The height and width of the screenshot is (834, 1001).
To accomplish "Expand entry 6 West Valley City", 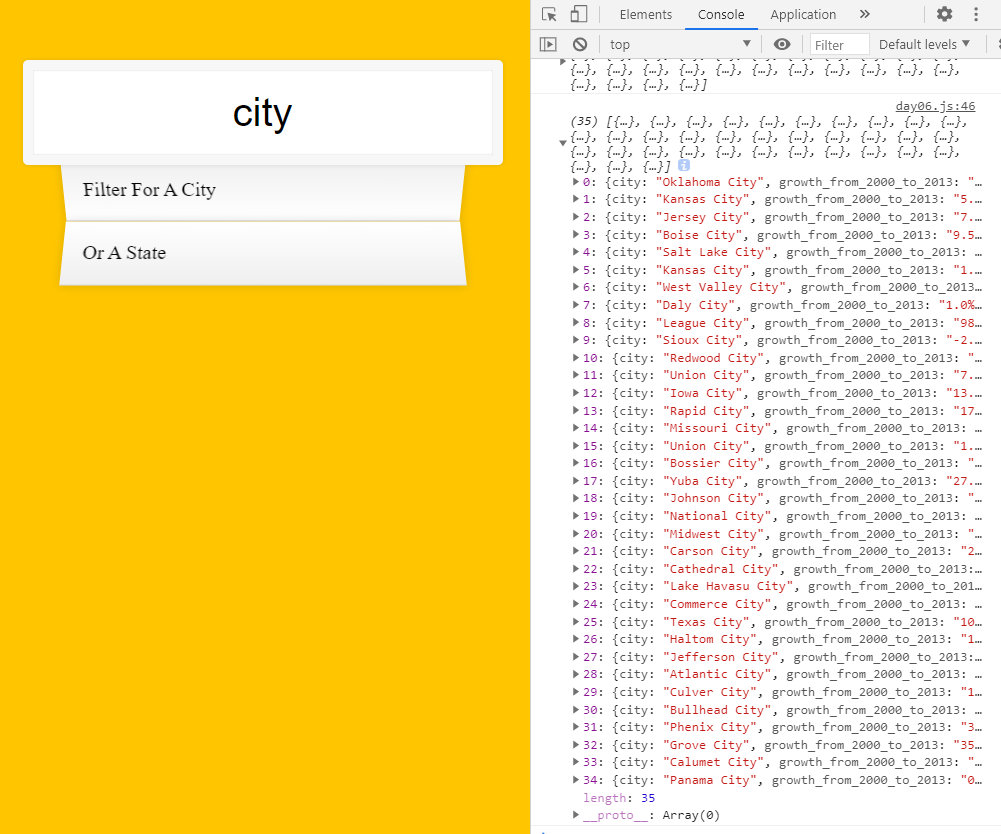I will pos(576,287).
